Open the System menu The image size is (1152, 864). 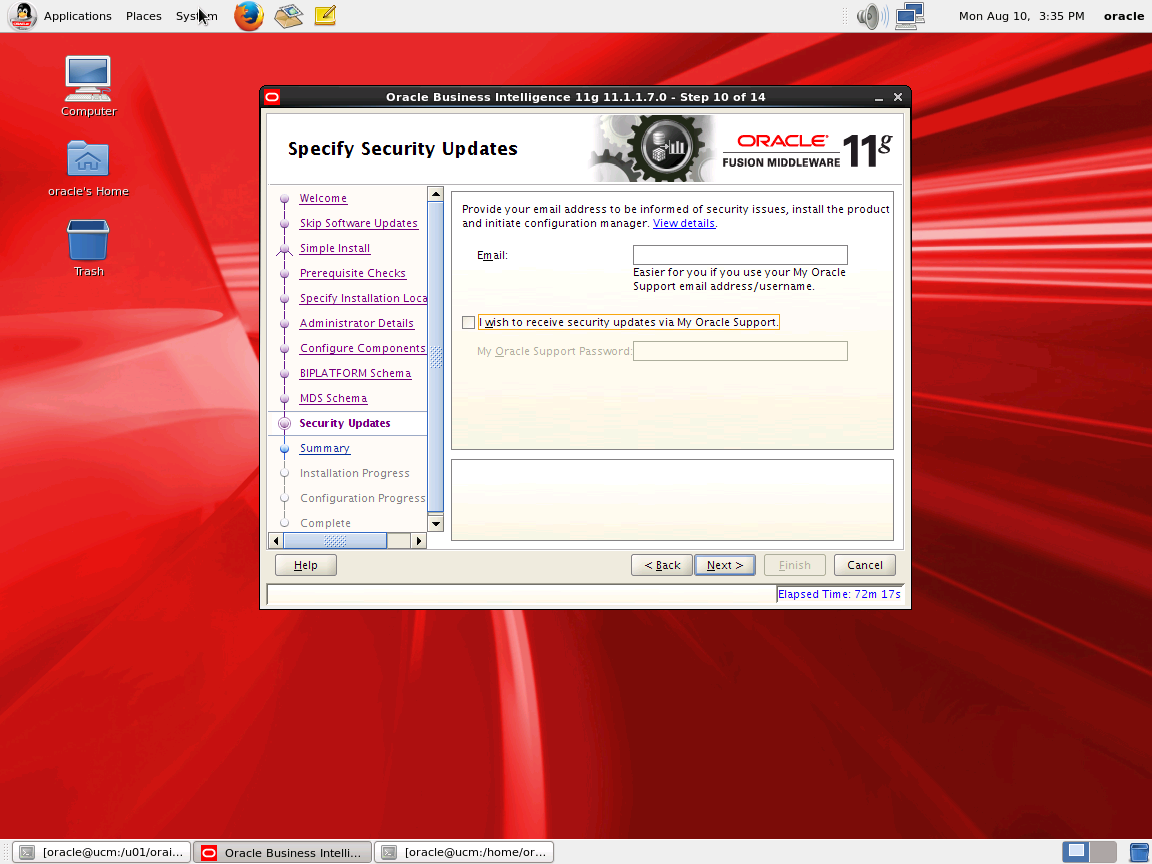click(x=196, y=15)
